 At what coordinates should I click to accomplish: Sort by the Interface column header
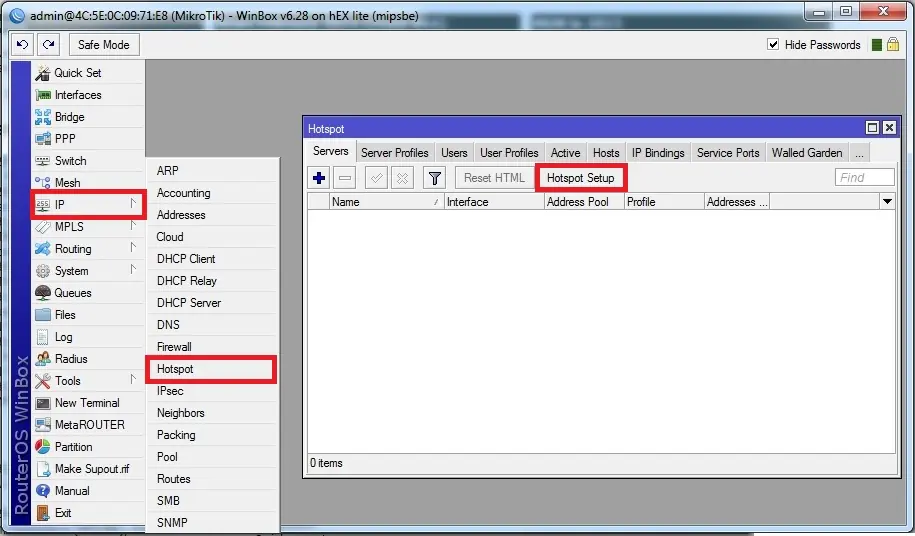494,202
